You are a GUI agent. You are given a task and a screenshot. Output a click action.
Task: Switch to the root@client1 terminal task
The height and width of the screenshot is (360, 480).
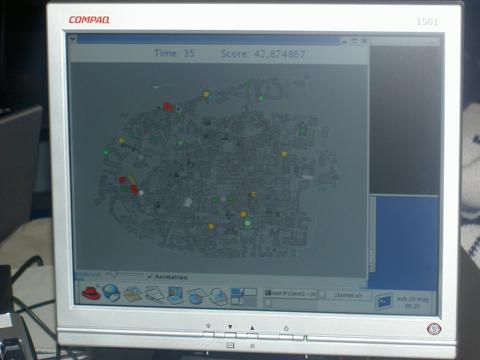click(x=290, y=294)
